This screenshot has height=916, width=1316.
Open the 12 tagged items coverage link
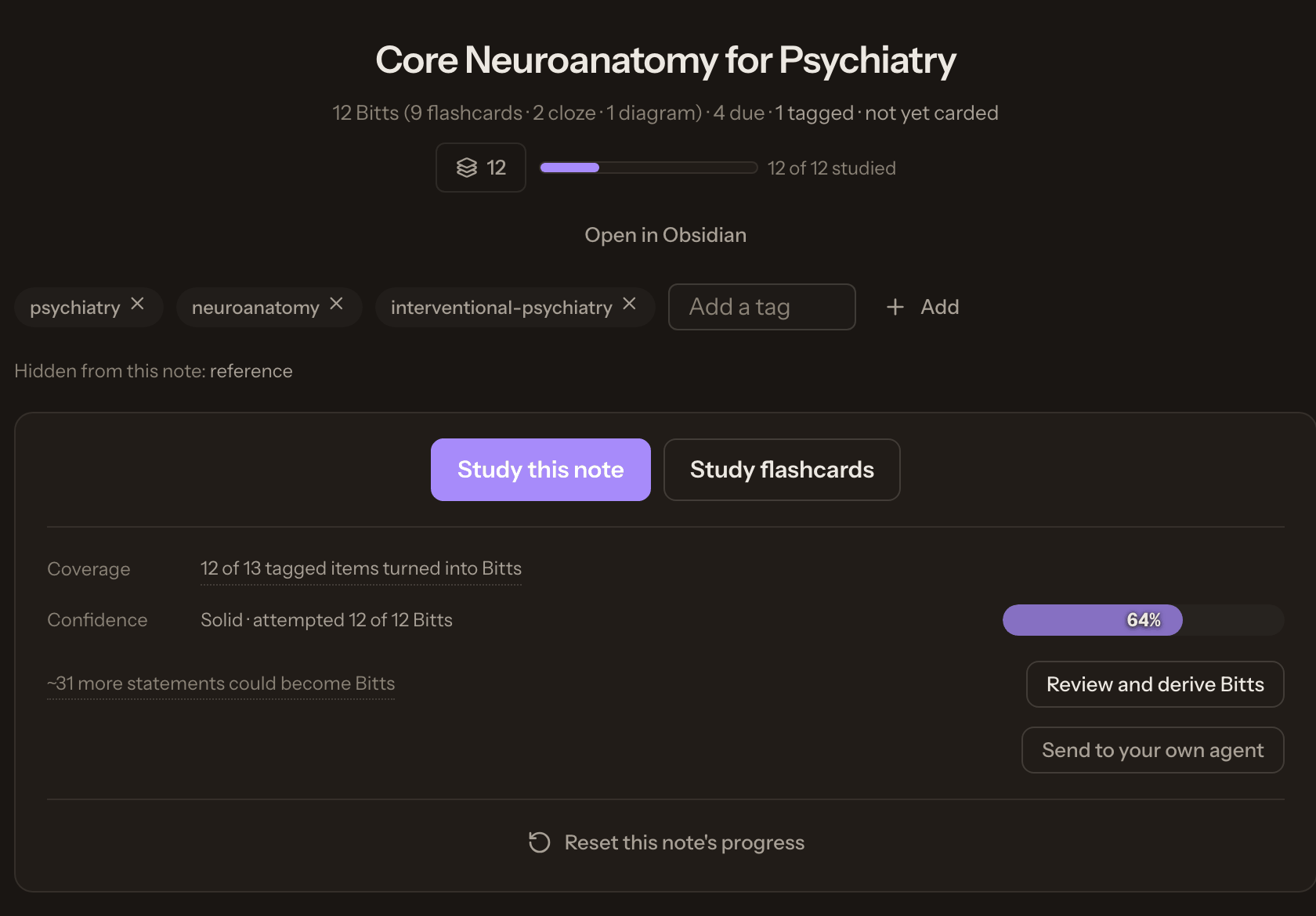[361, 568]
